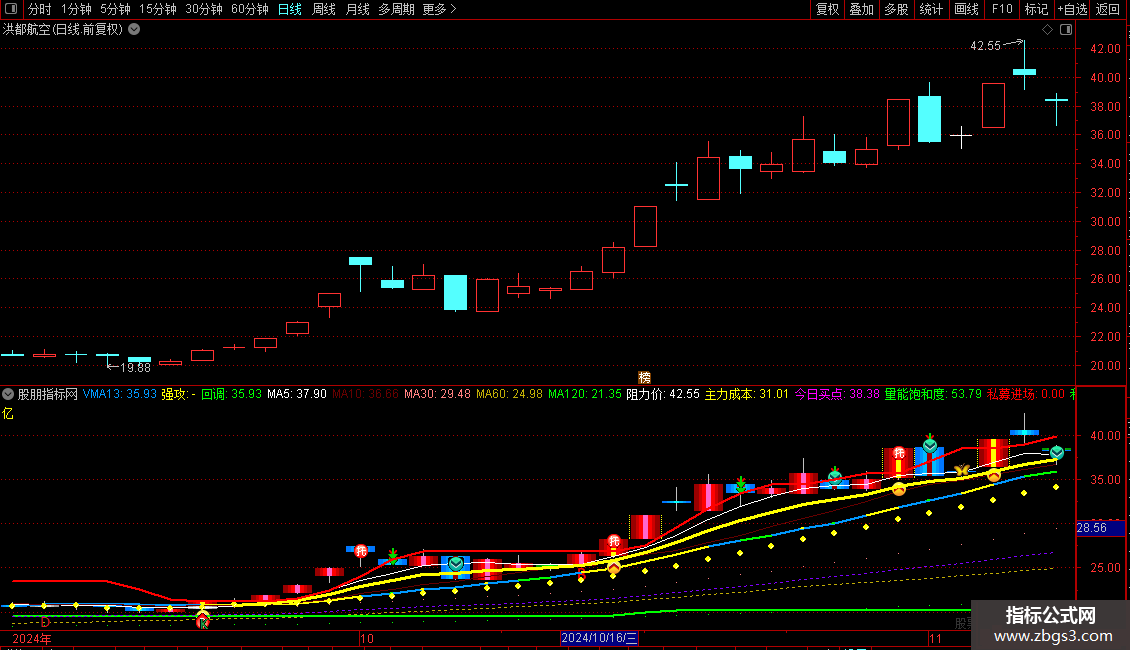Click the 2024年 time axis label

(x=32, y=638)
